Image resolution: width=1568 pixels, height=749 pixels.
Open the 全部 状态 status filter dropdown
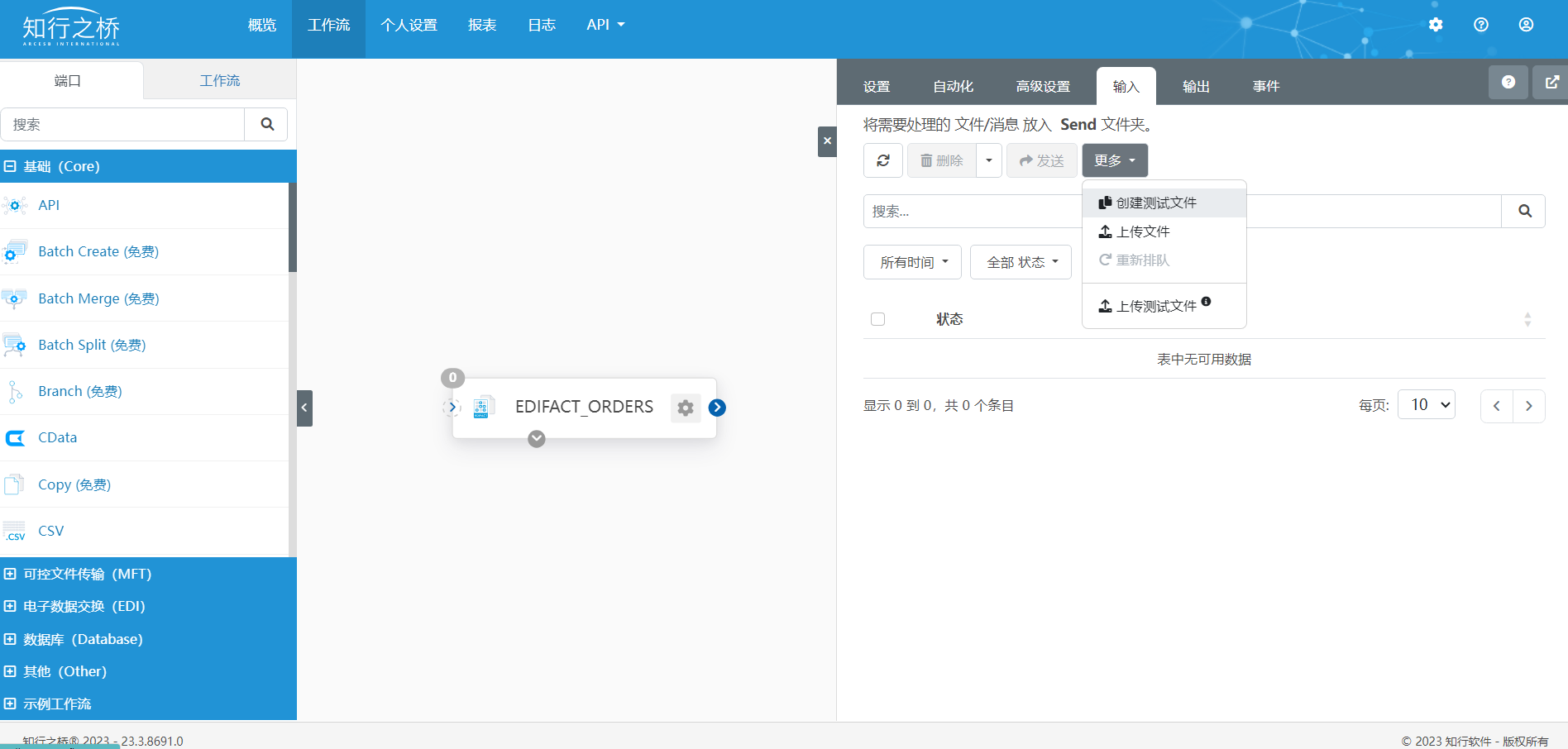(1021, 262)
